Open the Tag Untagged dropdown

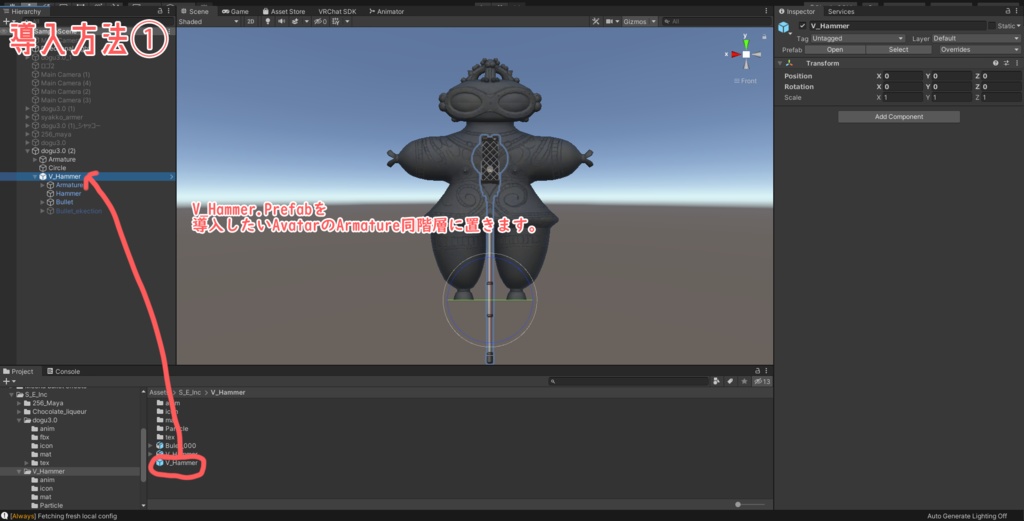point(857,39)
